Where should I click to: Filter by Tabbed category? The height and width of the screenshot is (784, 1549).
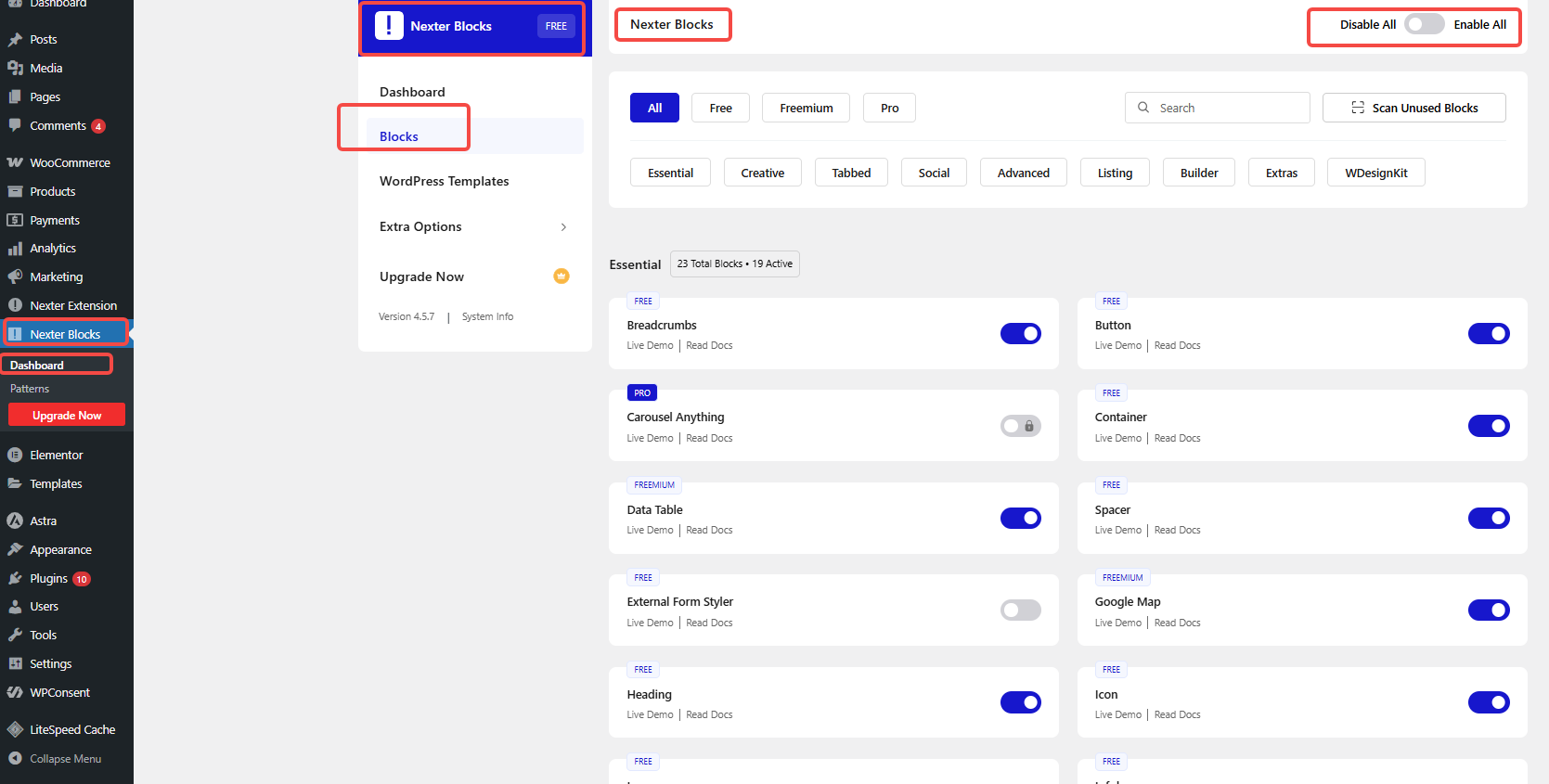point(851,173)
